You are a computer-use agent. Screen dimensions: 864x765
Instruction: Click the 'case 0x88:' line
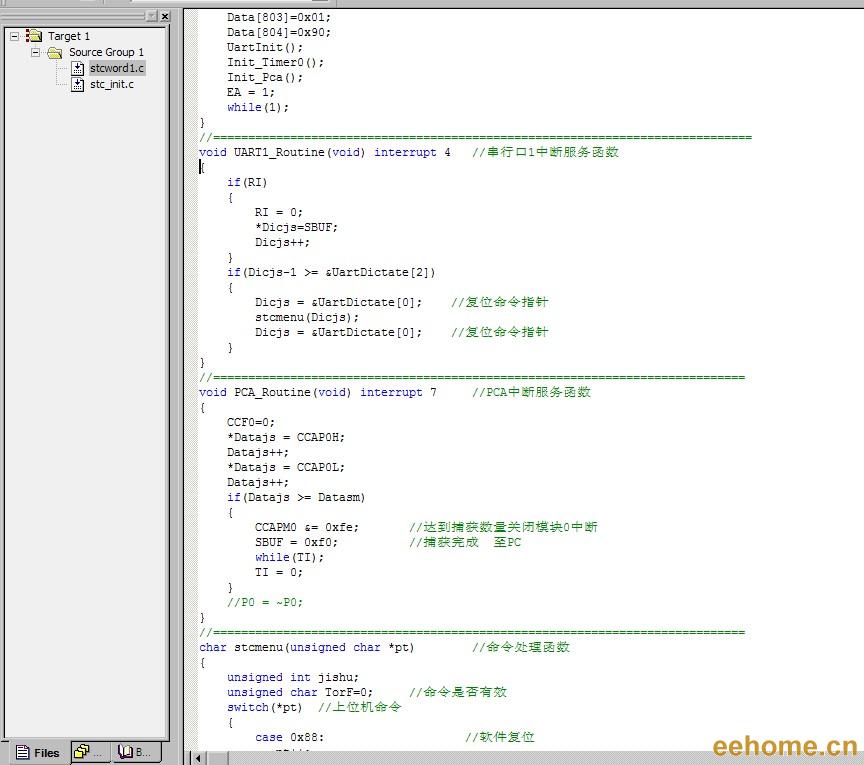[x=289, y=737]
